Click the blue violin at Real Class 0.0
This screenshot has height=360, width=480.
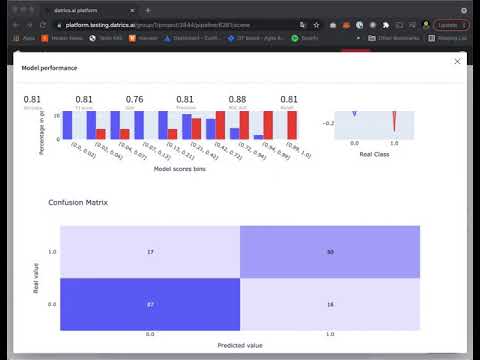click(x=354, y=114)
